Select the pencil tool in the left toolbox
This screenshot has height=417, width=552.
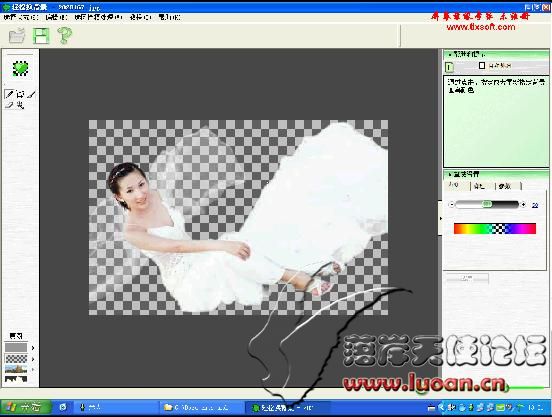(9, 94)
